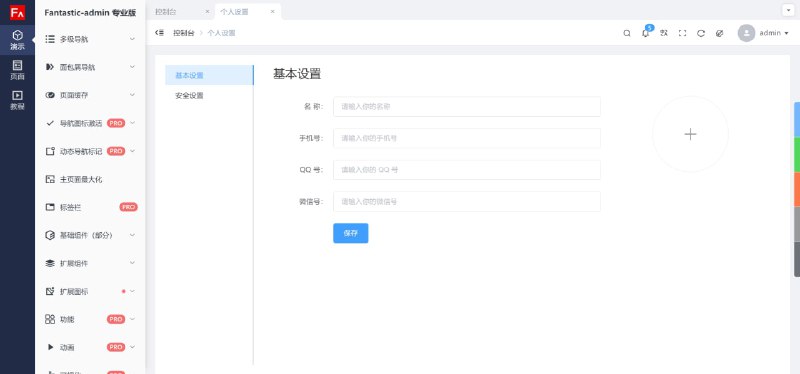The image size is (800, 374).
Task: Open search with the magnifier icon
Action: click(627, 33)
